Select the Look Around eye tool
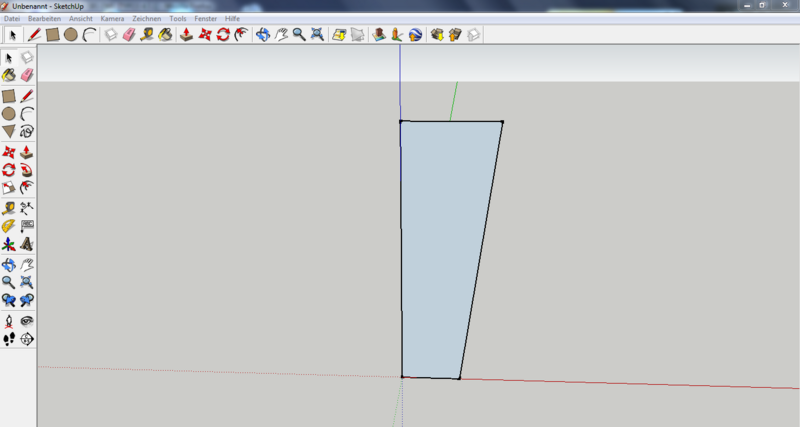 pos(27,321)
